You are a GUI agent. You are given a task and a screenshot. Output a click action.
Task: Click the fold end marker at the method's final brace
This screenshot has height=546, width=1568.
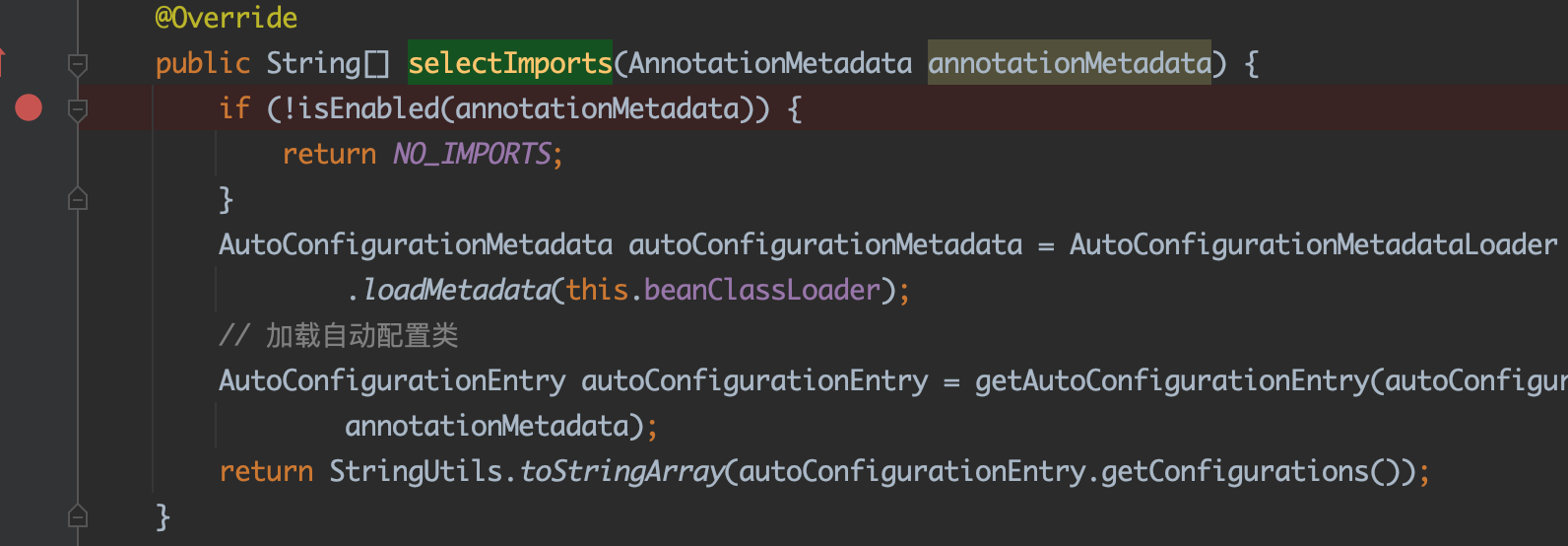78,515
